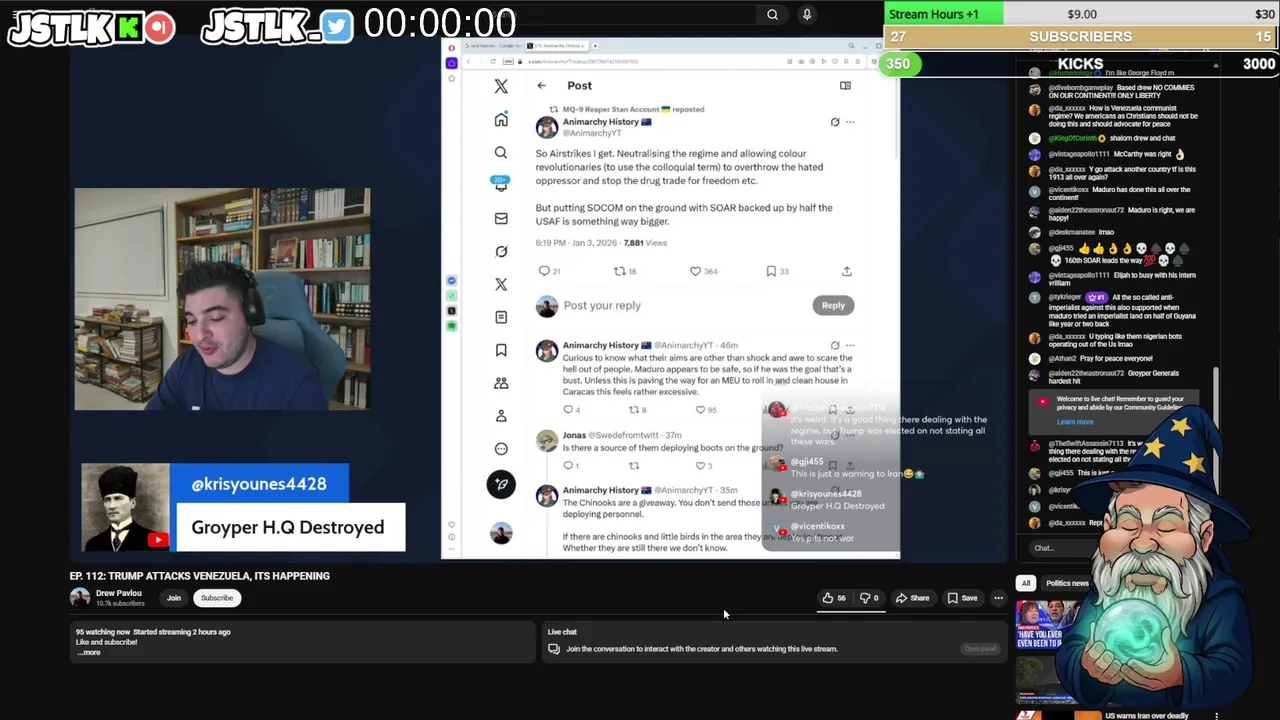Image resolution: width=1280 pixels, height=720 pixels.
Task: Open Lists icon in X sidebar
Action: click(501, 317)
